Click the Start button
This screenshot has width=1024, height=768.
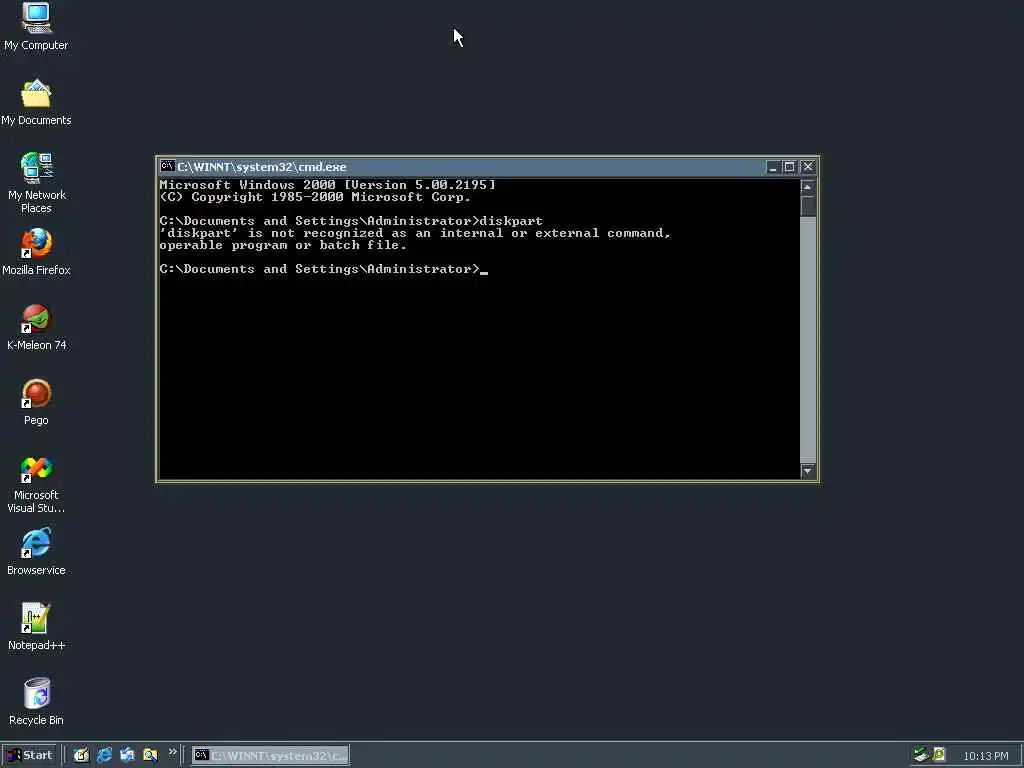pyautogui.click(x=30, y=756)
